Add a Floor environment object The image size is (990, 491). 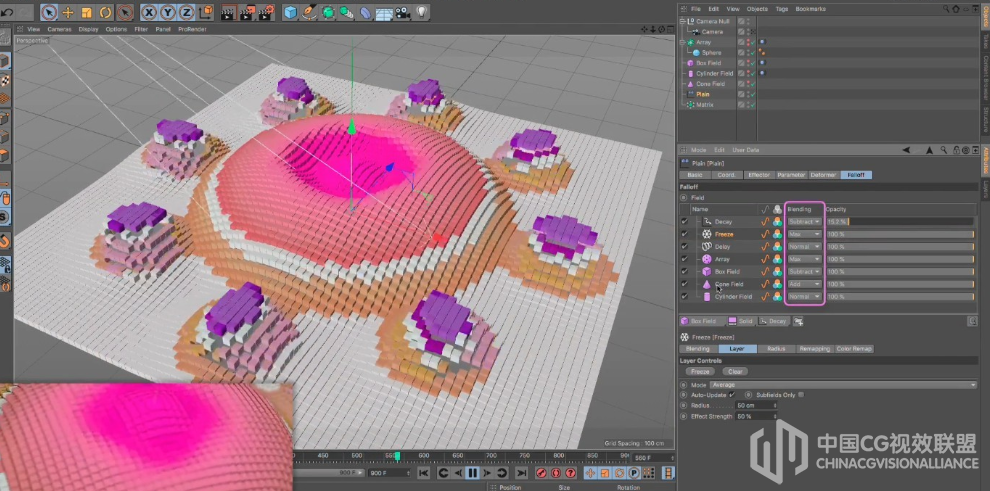coord(384,13)
